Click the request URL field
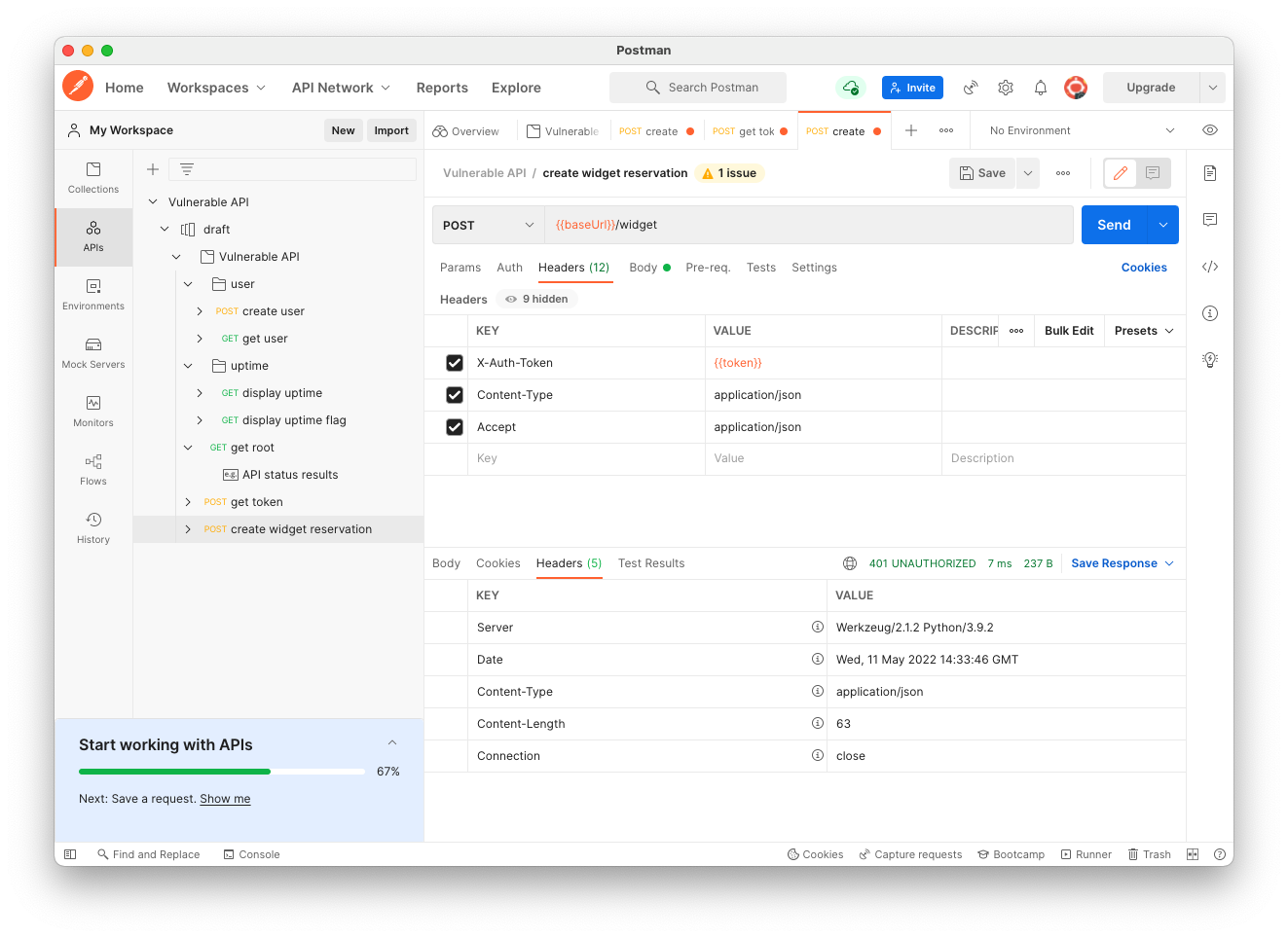 (x=808, y=225)
